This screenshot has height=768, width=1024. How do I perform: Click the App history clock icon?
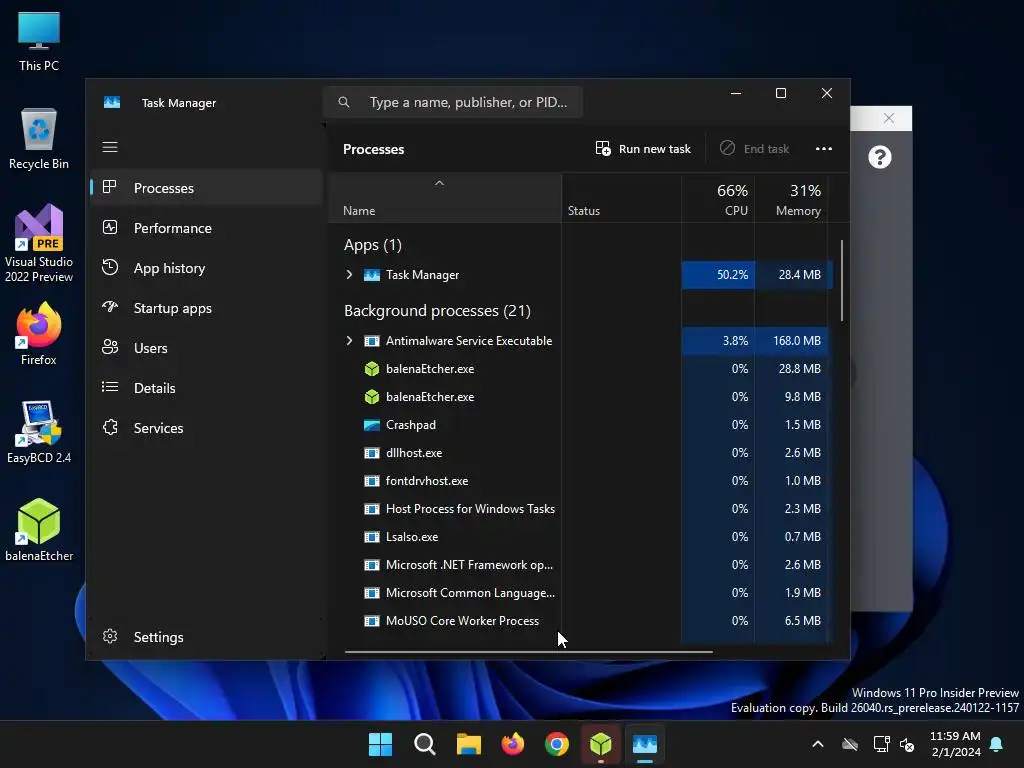[110, 267]
